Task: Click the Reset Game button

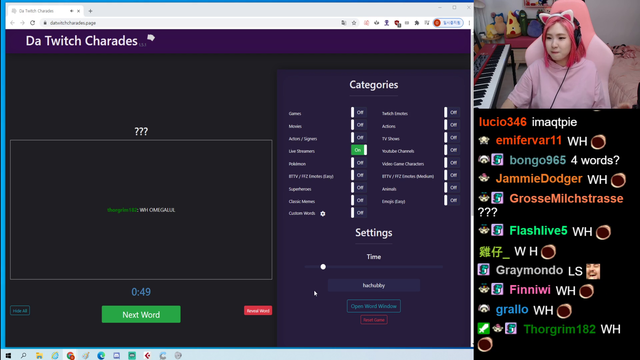Action: point(374,320)
